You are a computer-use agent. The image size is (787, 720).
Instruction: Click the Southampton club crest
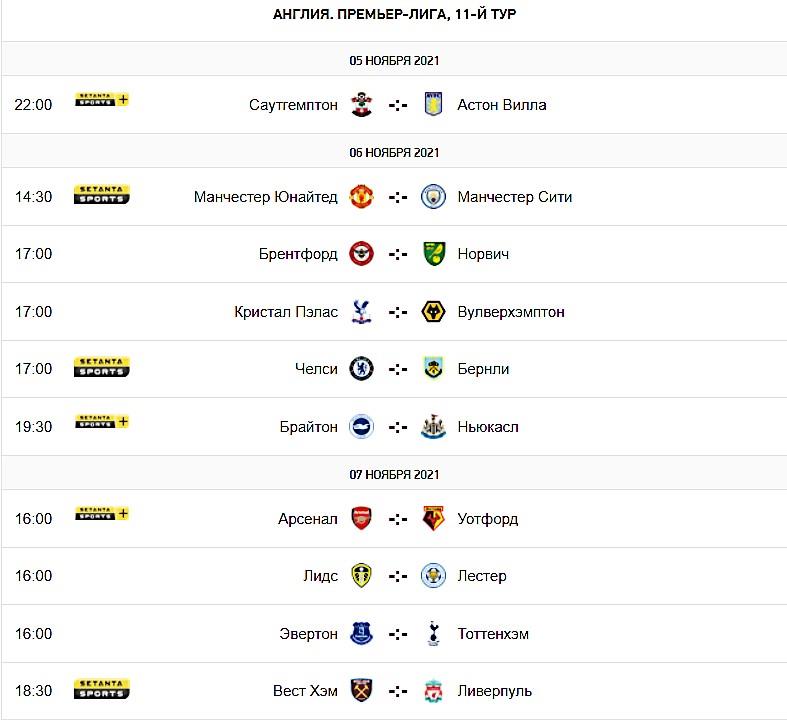(x=361, y=105)
